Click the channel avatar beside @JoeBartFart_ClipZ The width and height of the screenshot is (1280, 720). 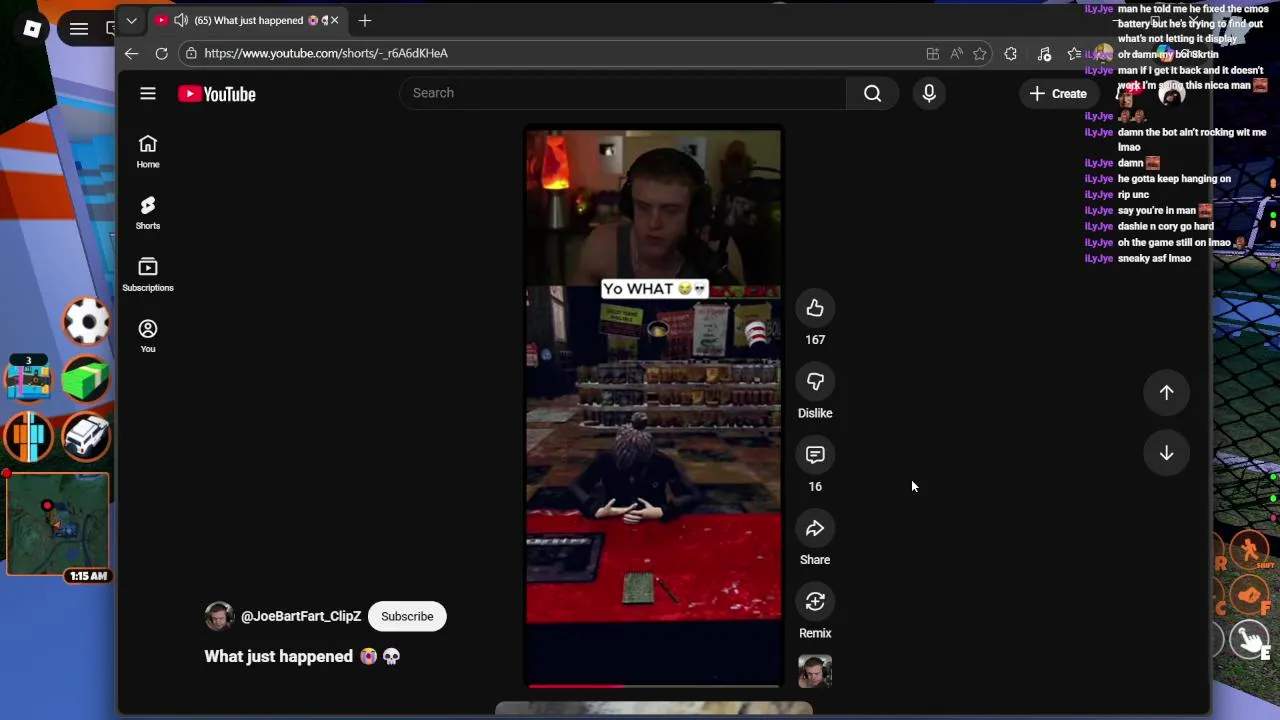(x=219, y=616)
